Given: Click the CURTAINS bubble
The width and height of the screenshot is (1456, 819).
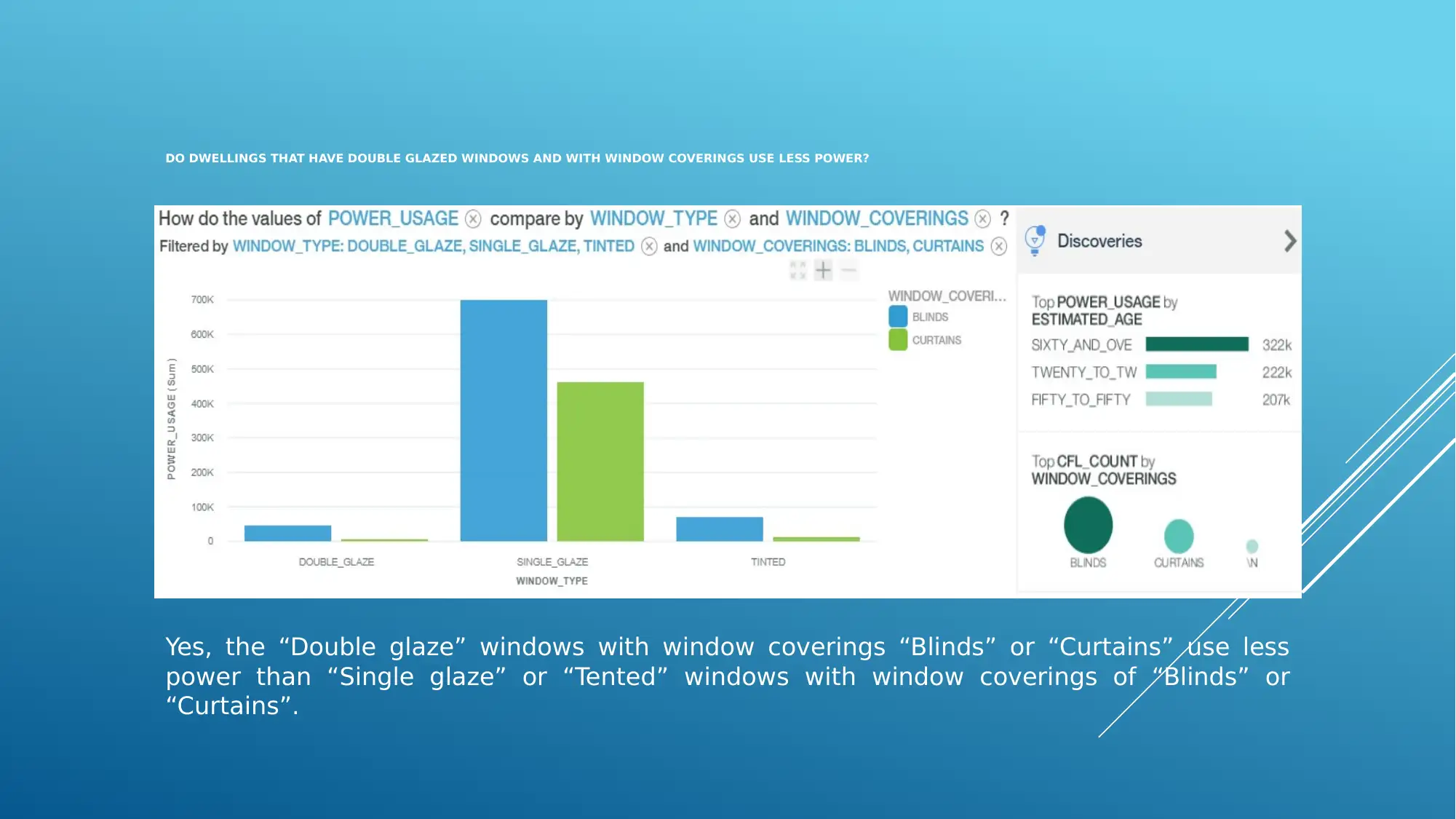Looking at the screenshot, I should [x=1179, y=537].
